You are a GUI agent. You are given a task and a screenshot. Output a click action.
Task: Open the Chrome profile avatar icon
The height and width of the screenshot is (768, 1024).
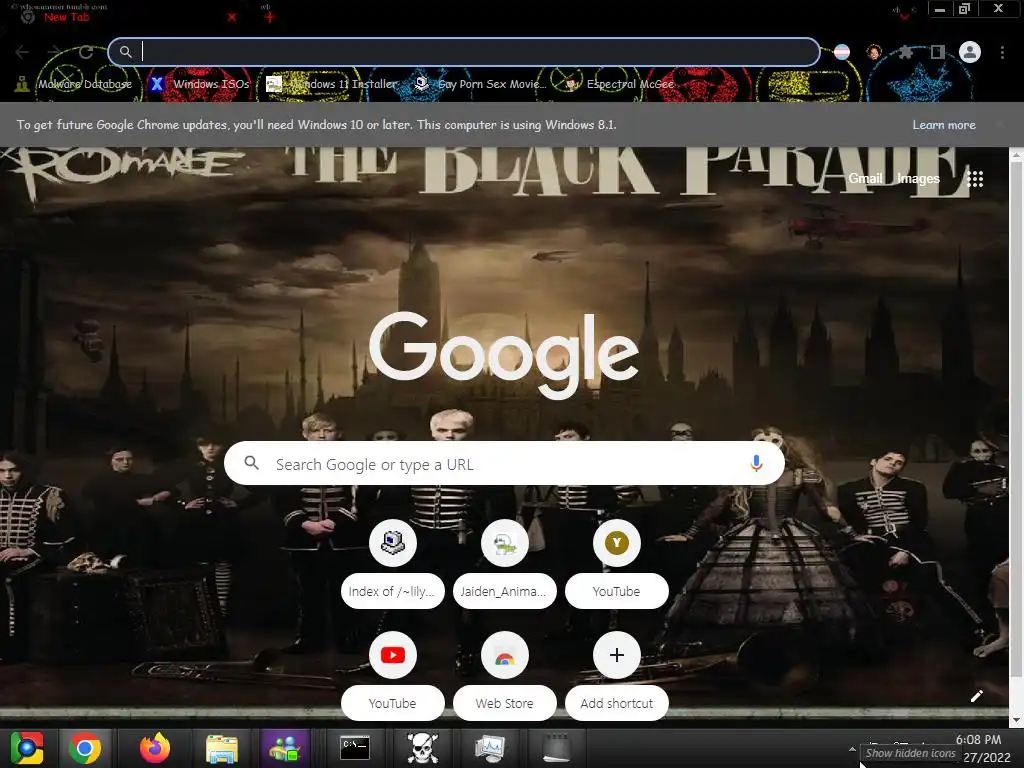point(970,52)
